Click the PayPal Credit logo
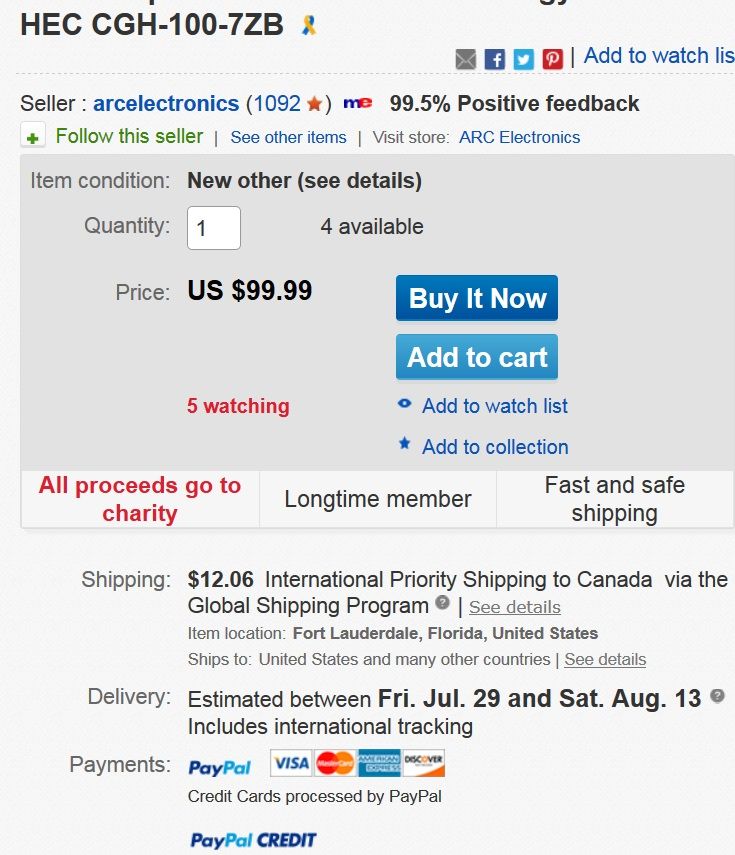The width and height of the screenshot is (735, 855). click(x=253, y=840)
